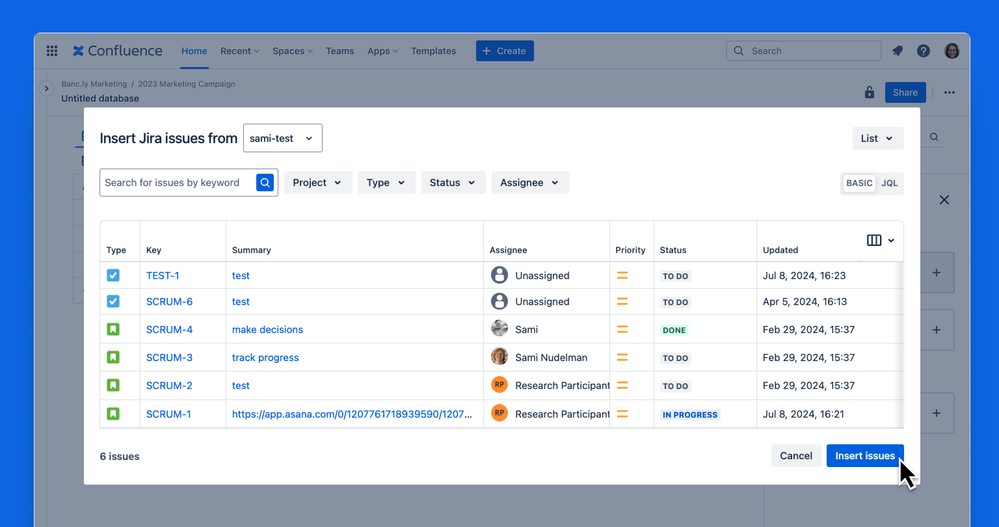
Task: Click the Cancel button
Action: click(x=796, y=456)
